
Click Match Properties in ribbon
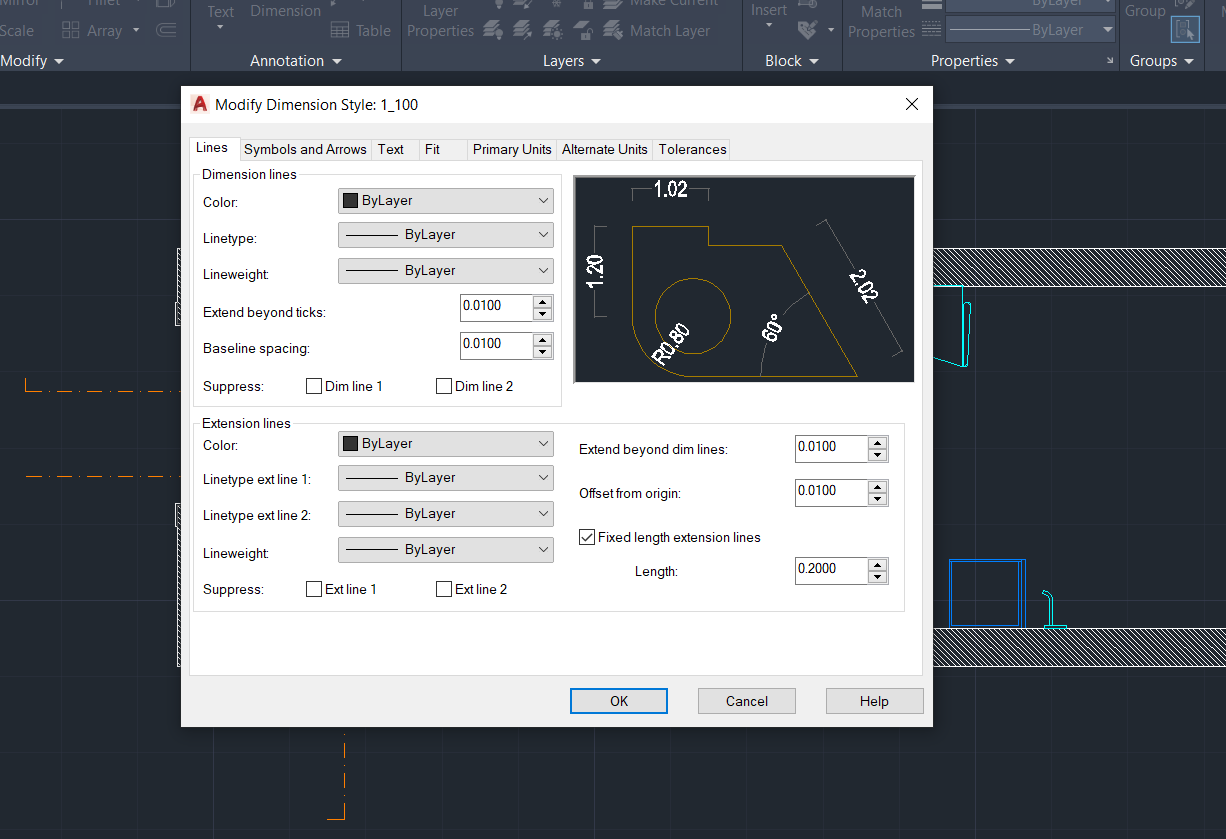pyautogui.click(x=881, y=21)
